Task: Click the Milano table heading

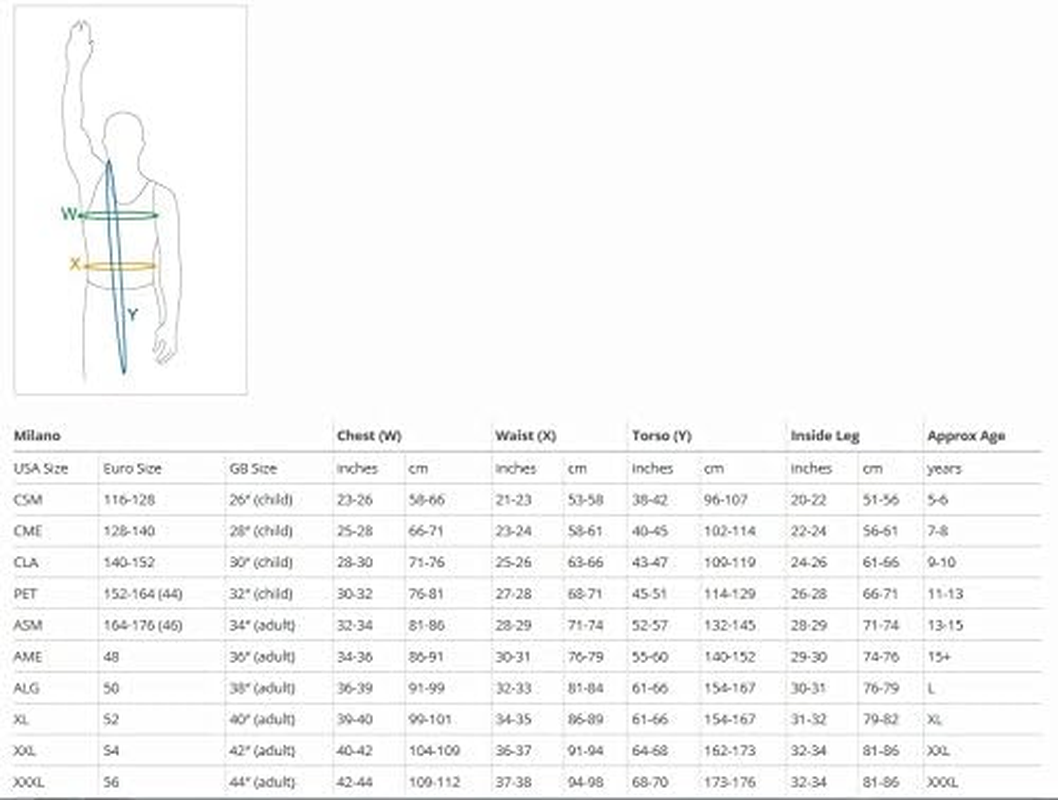Action: (37, 436)
